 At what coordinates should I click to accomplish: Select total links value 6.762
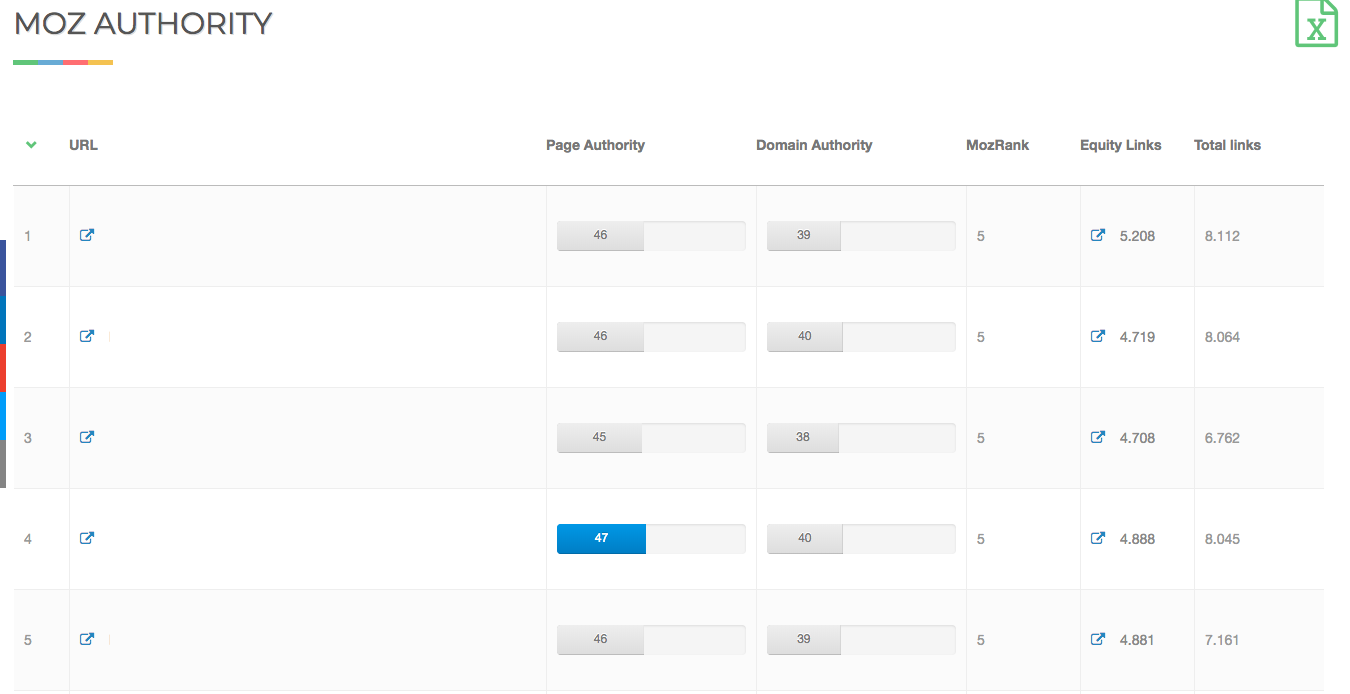pyautogui.click(x=1222, y=438)
